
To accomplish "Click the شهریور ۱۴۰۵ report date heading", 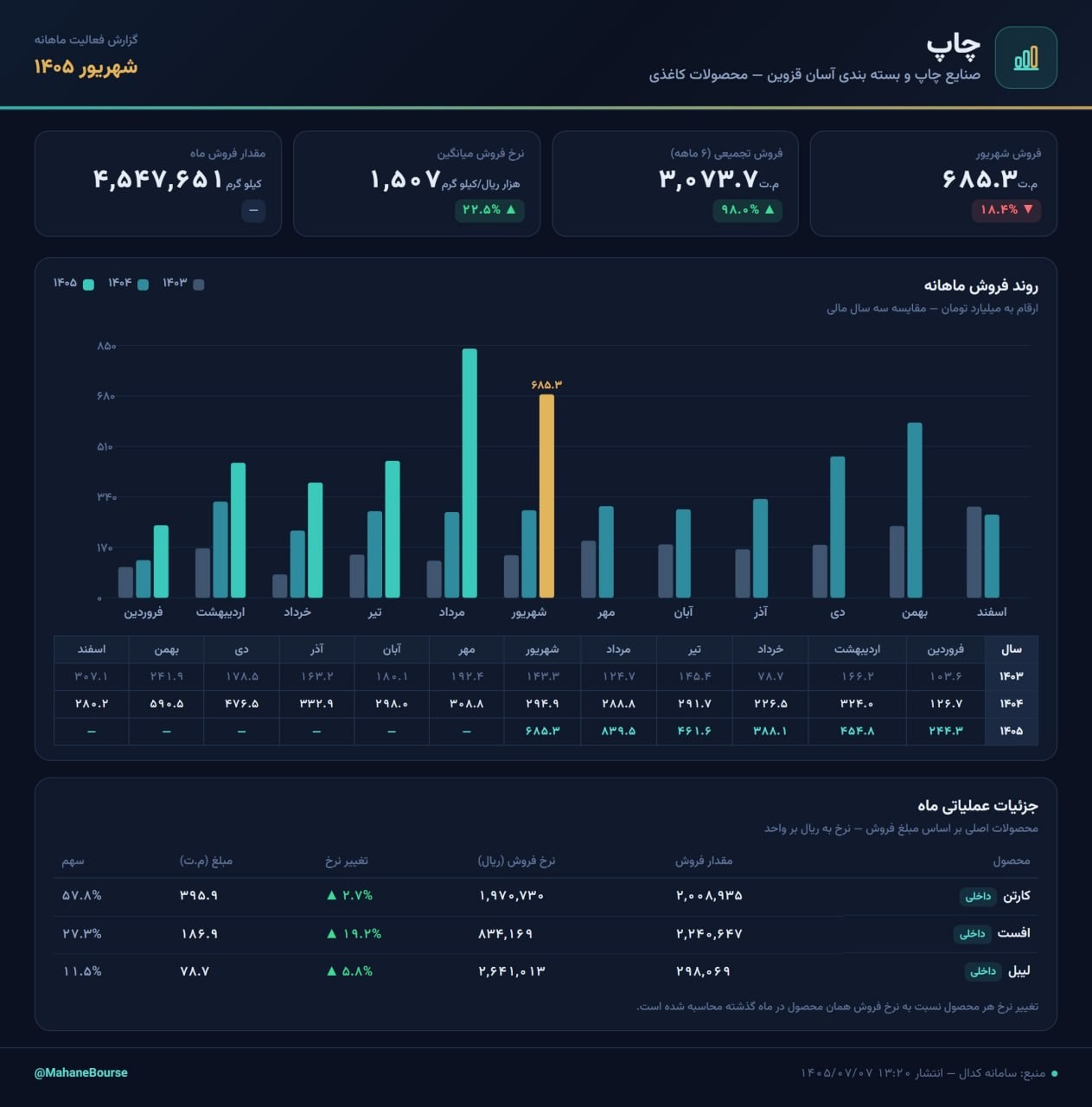I will 86,67.
